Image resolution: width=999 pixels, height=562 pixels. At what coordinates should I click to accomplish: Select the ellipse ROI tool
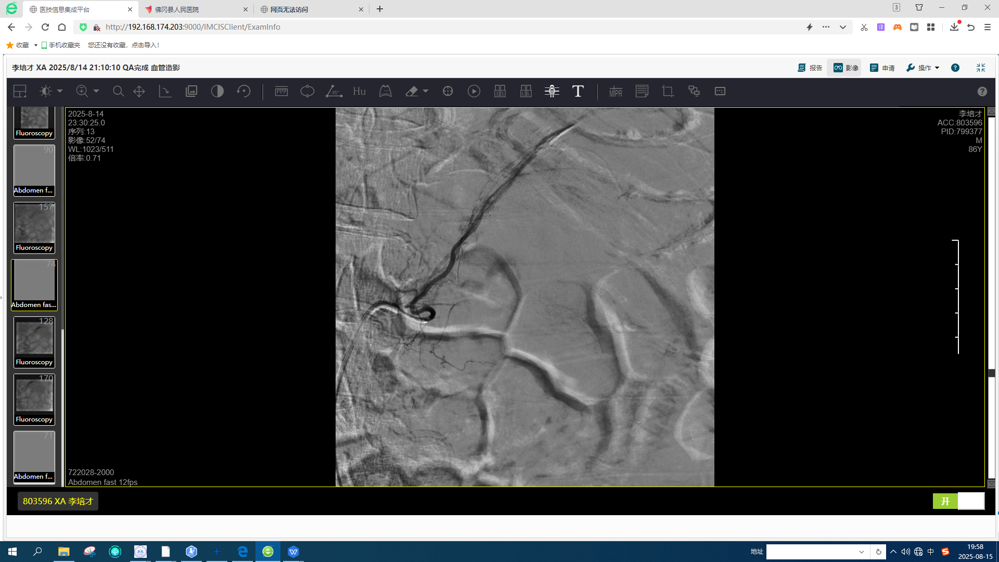click(307, 91)
